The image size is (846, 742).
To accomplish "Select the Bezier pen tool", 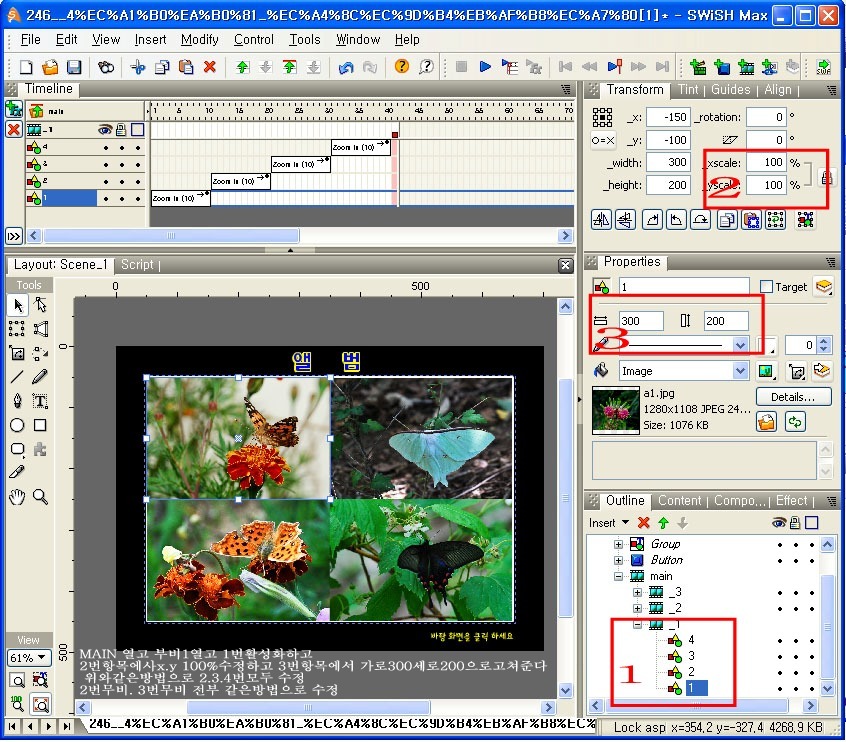I will tap(17, 401).
